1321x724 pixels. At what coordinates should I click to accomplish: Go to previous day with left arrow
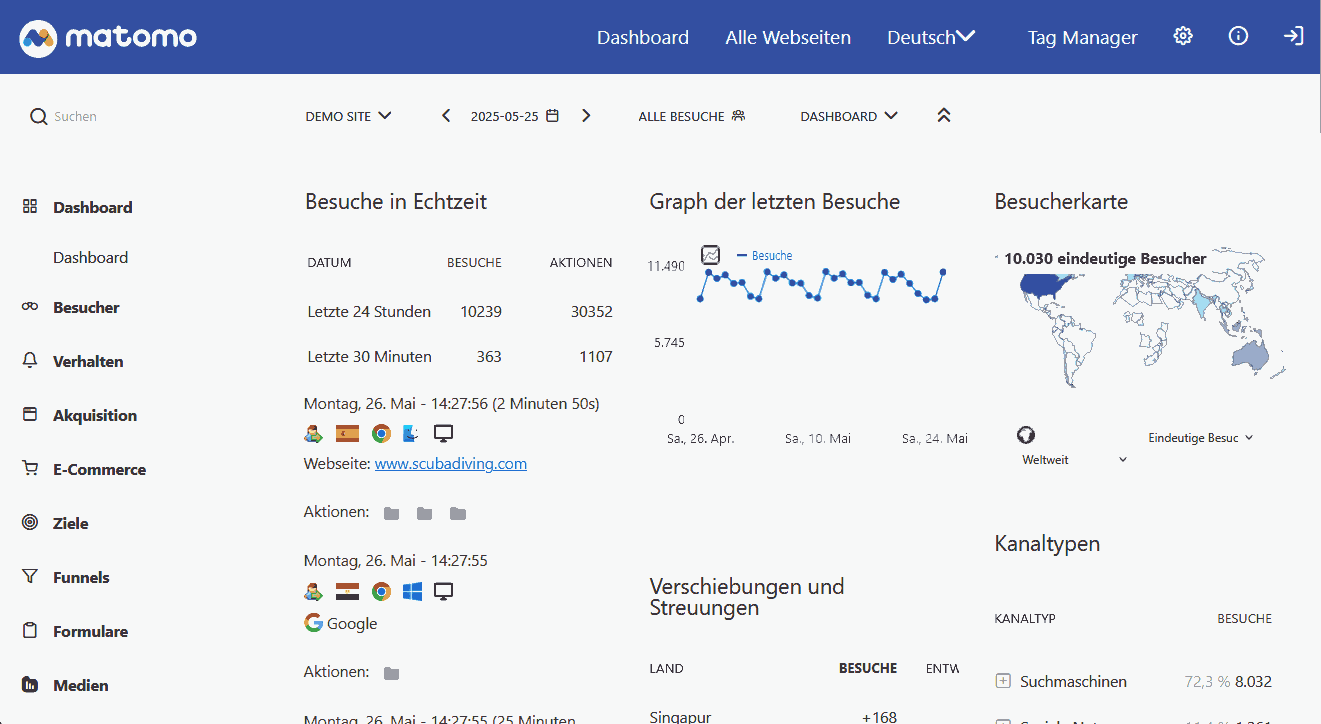coord(446,116)
